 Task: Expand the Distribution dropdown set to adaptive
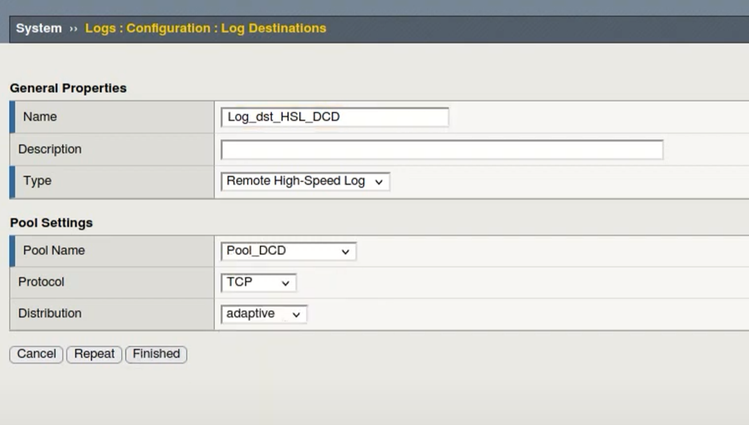pyautogui.click(x=264, y=314)
